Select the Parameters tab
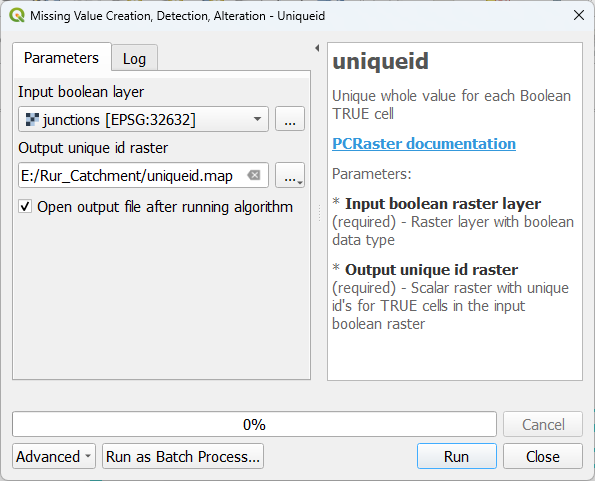The image size is (595, 481). tap(61, 57)
